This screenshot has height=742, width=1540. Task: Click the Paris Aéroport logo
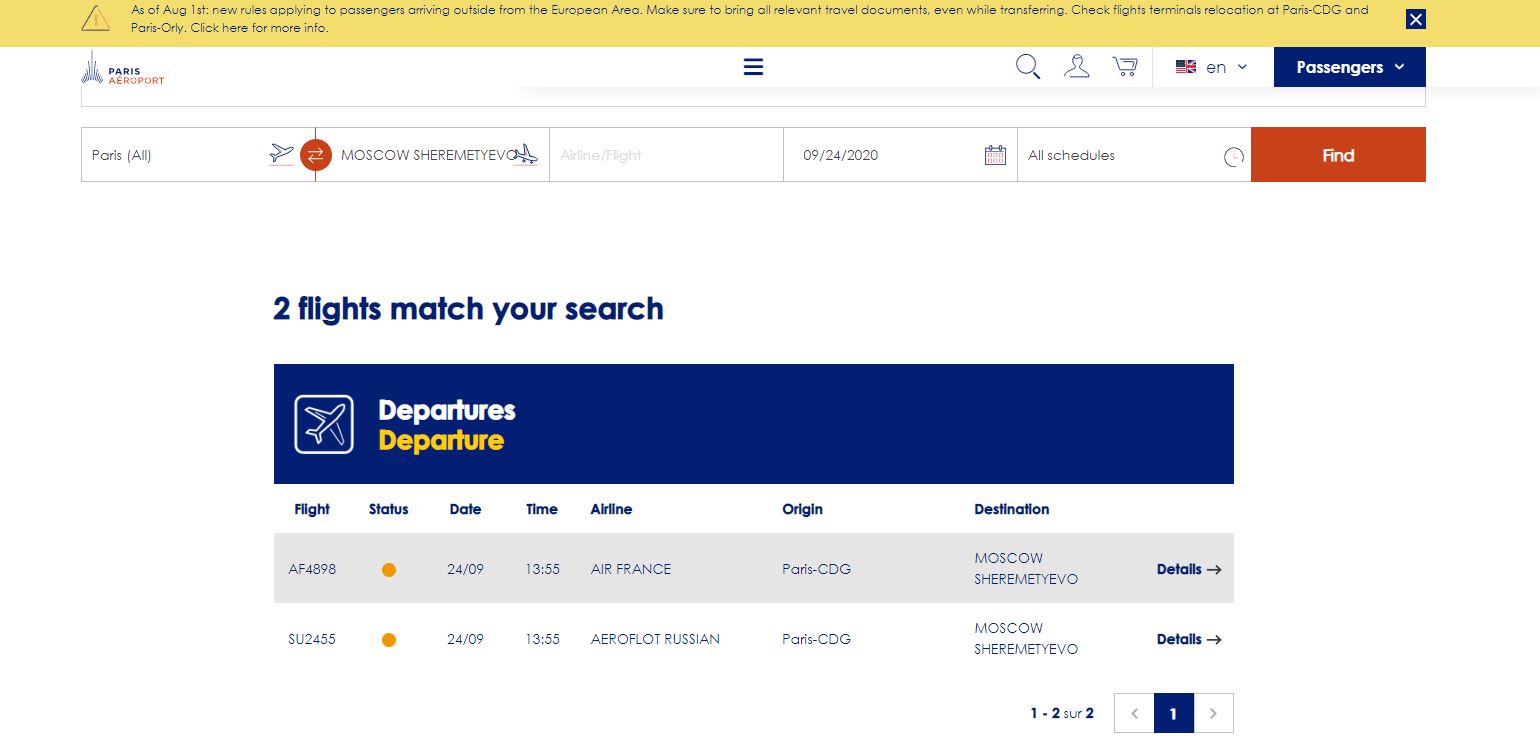pyautogui.click(x=122, y=68)
